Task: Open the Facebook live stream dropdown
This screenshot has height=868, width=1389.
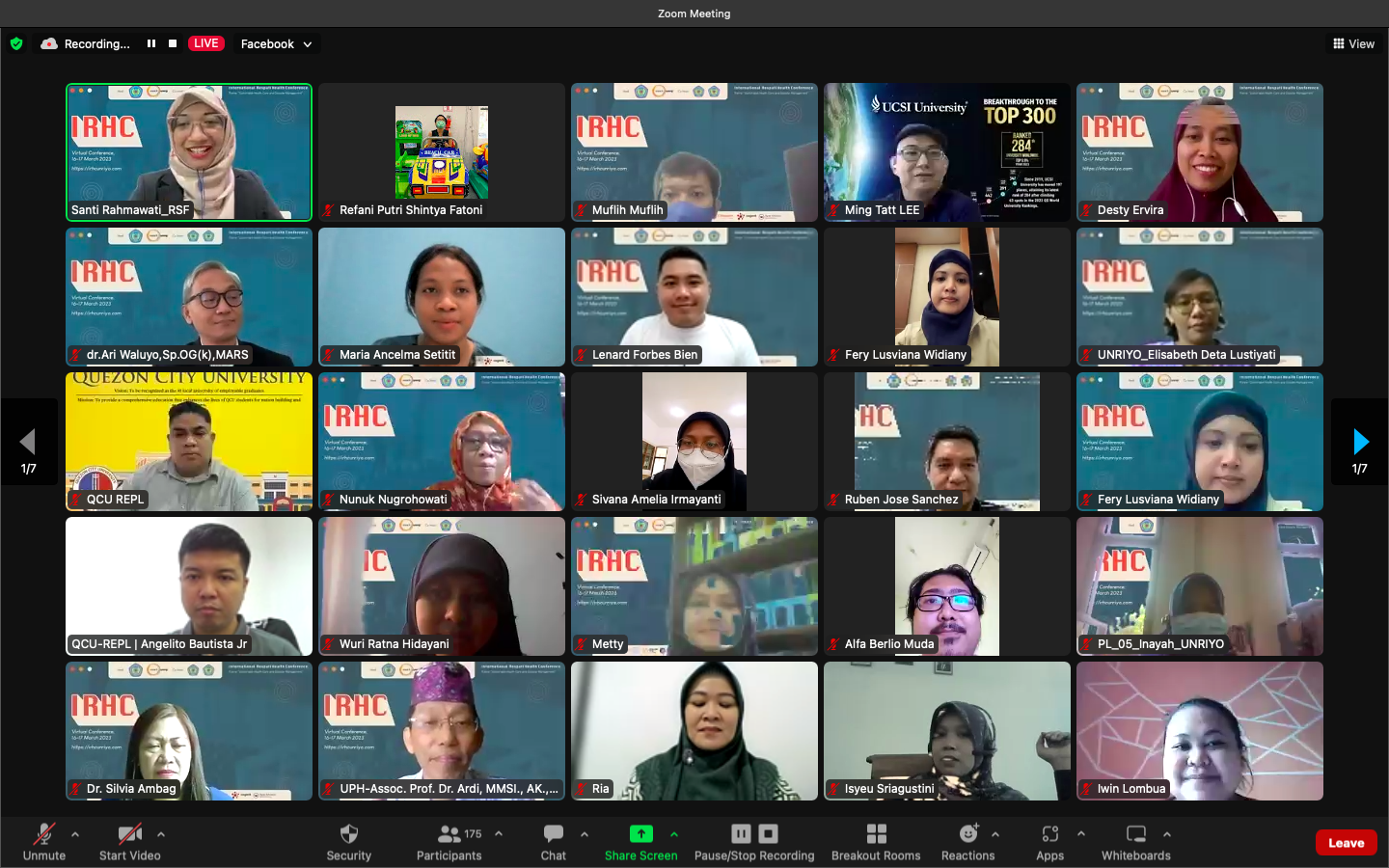Action: click(276, 43)
